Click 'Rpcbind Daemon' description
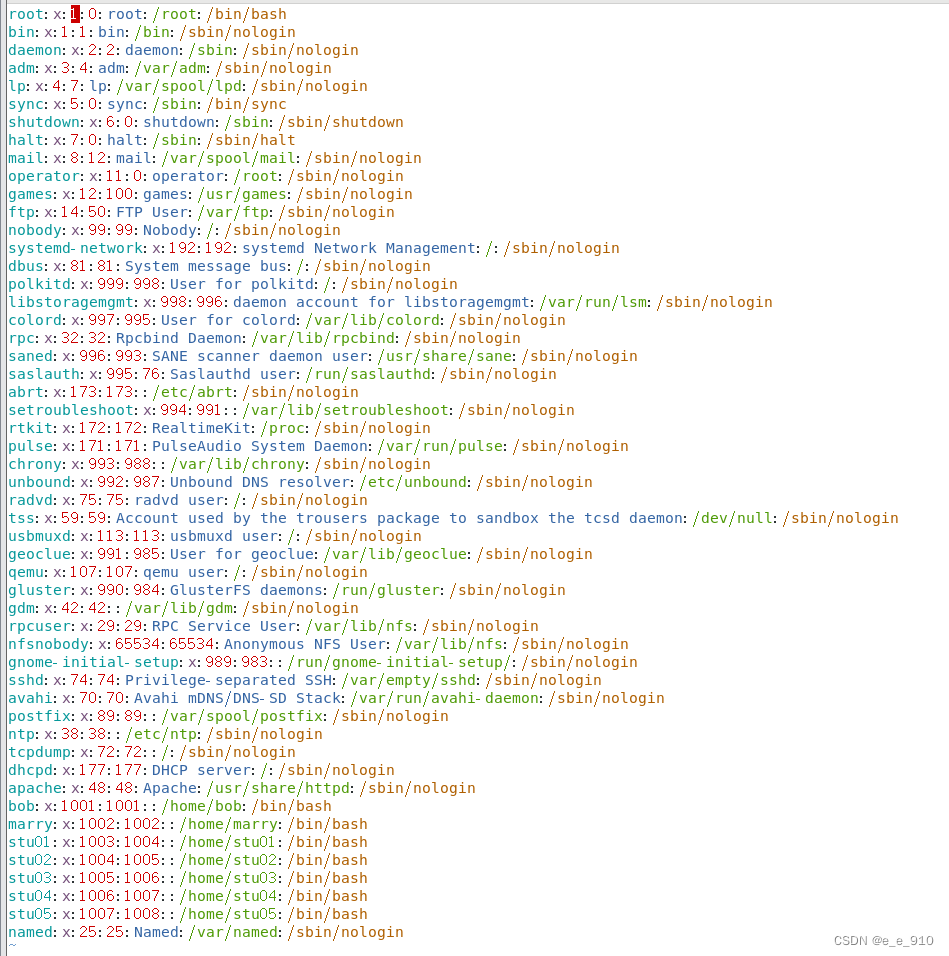 tap(179, 338)
